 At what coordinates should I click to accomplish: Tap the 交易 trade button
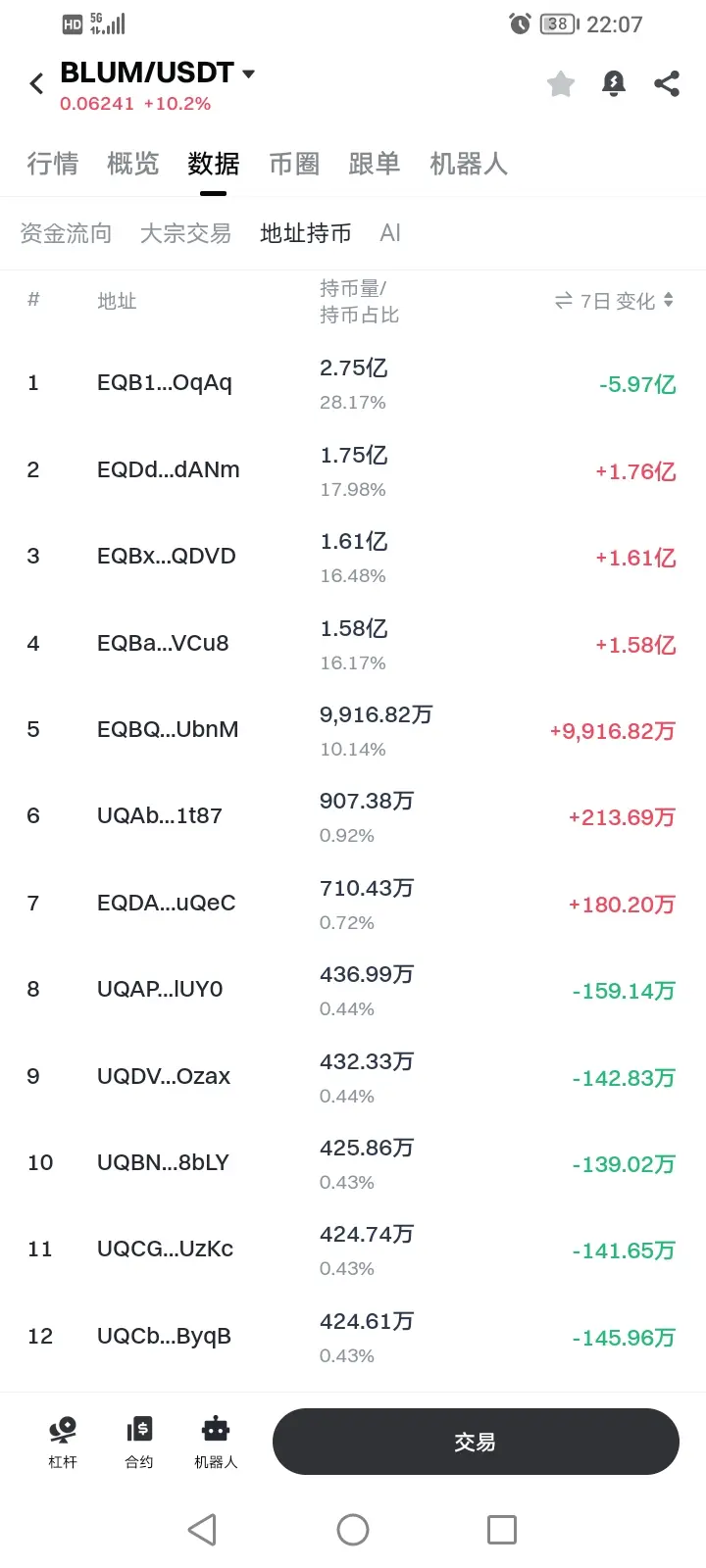[476, 1442]
